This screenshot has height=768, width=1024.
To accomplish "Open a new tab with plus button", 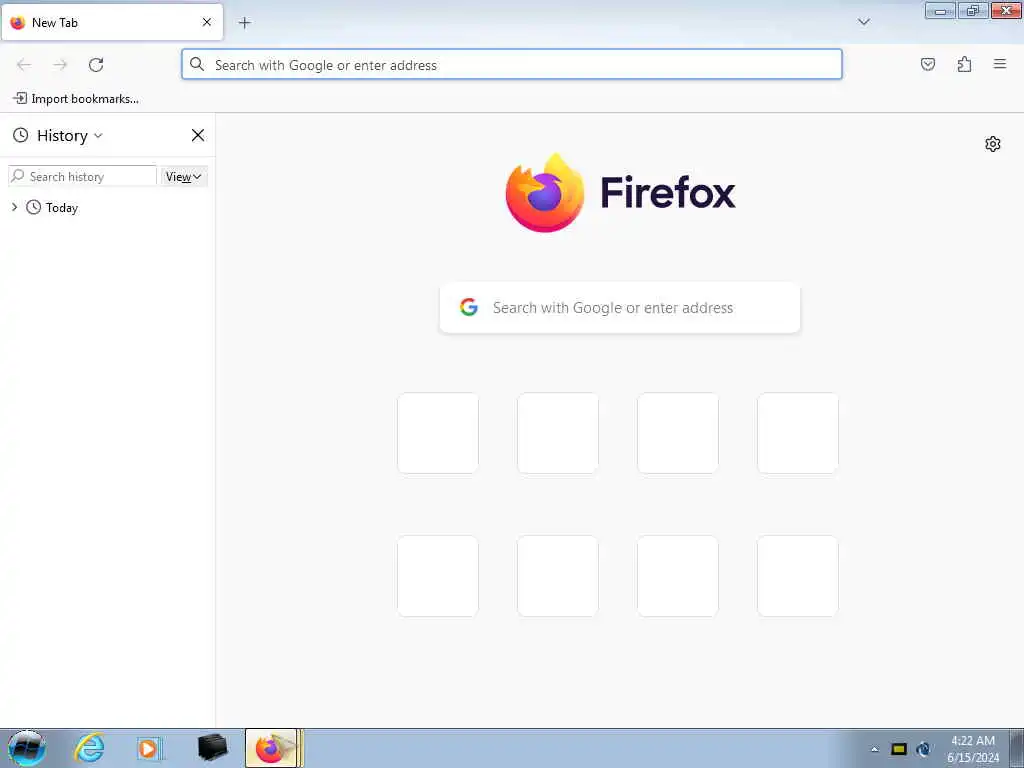I will pyautogui.click(x=244, y=23).
